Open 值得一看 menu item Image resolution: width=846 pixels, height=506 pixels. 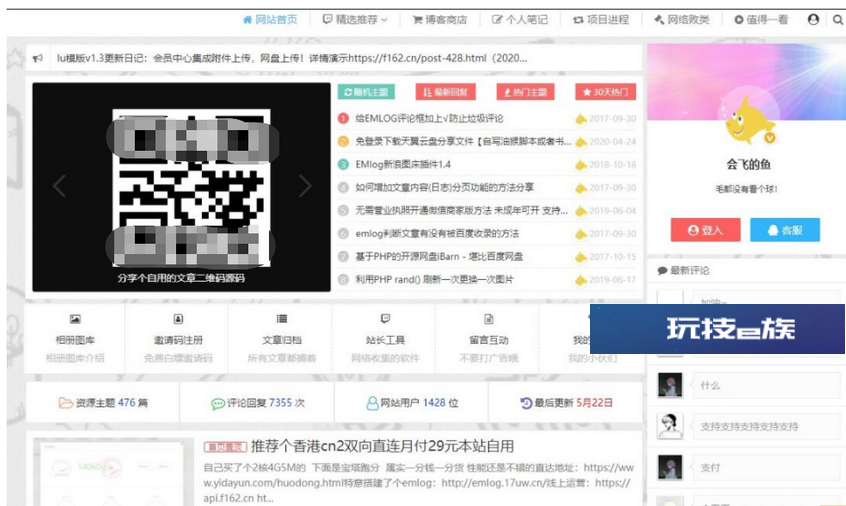(x=761, y=20)
